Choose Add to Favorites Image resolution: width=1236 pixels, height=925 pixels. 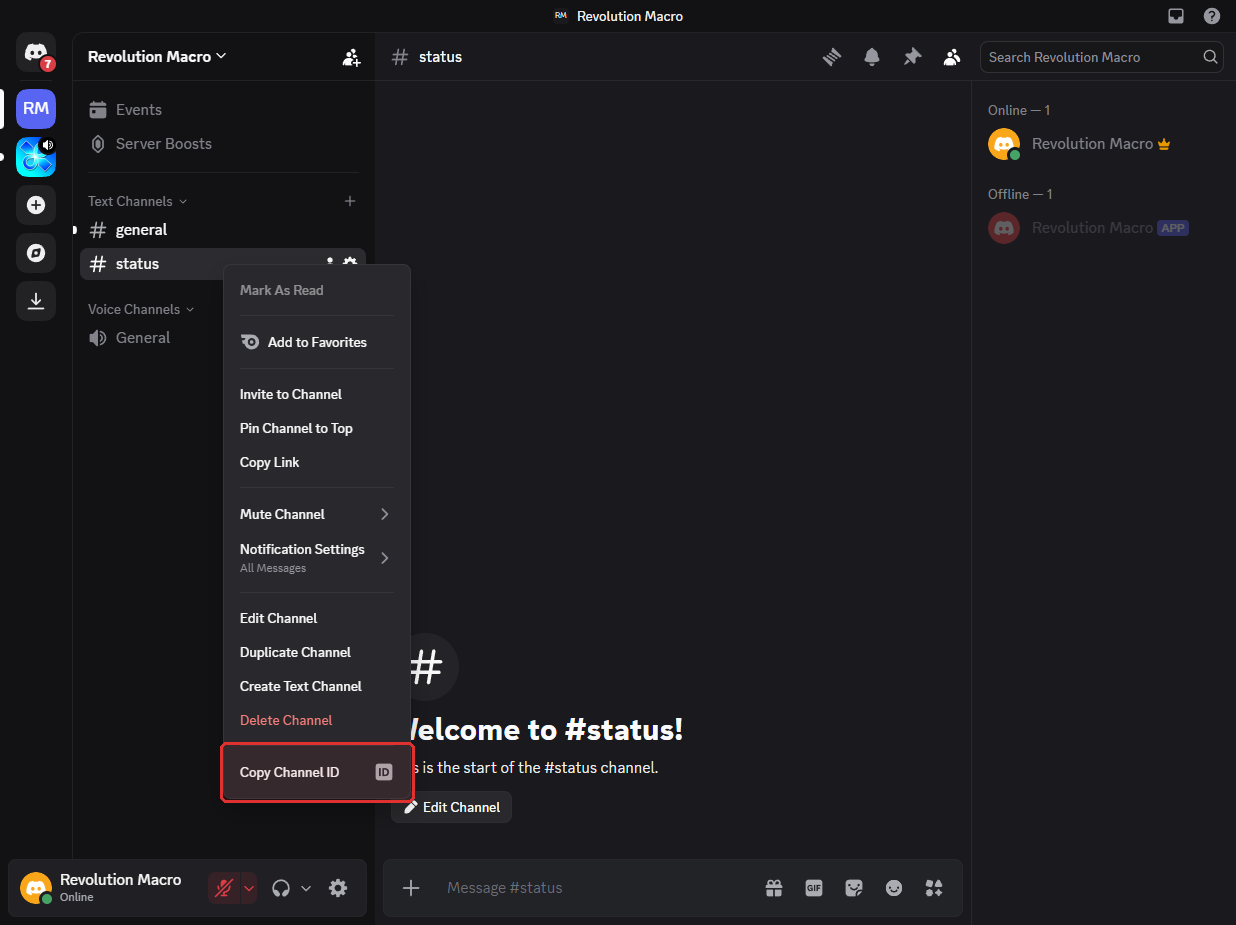click(316, 342)
